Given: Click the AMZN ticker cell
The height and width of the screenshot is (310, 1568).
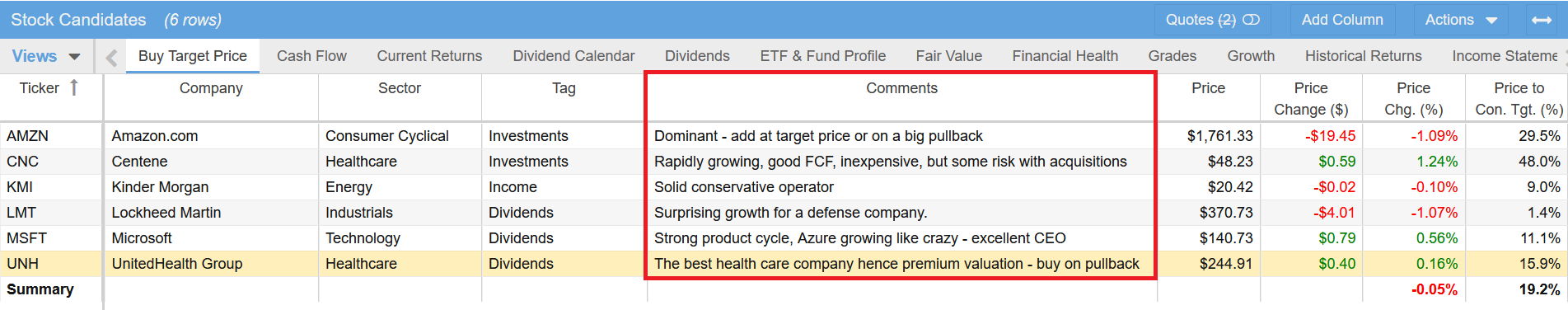Looking at the screenshot, I should point(28,136).
